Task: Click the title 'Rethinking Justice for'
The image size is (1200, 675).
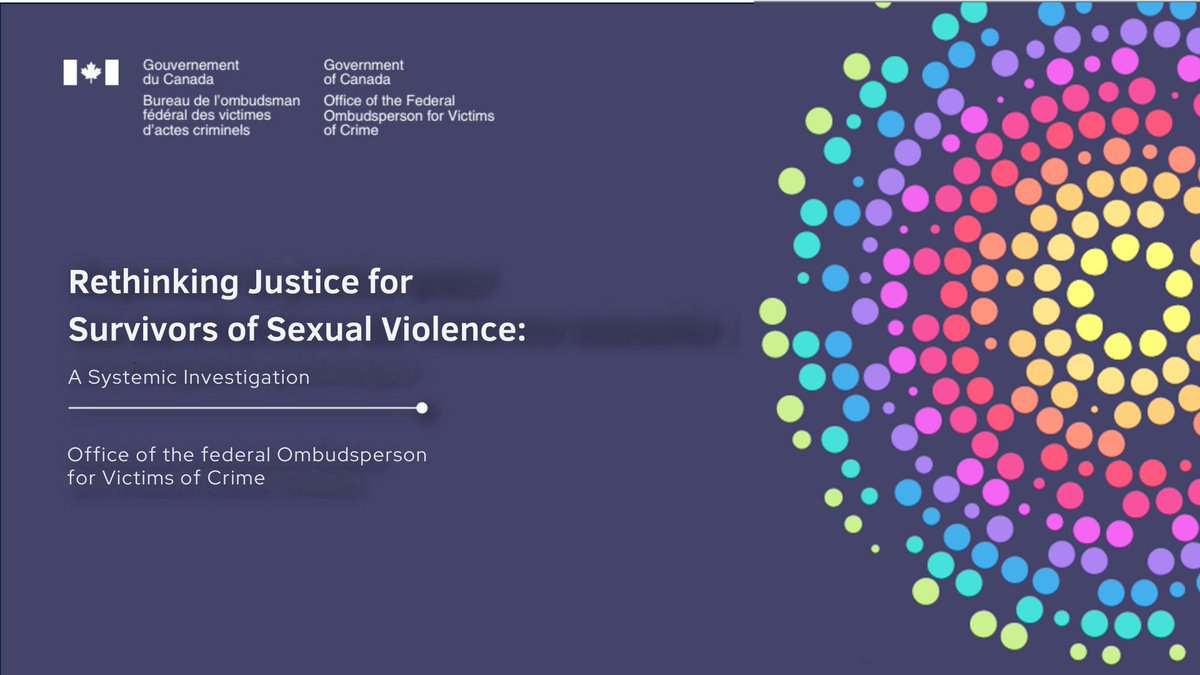Action: coord(240,283)
